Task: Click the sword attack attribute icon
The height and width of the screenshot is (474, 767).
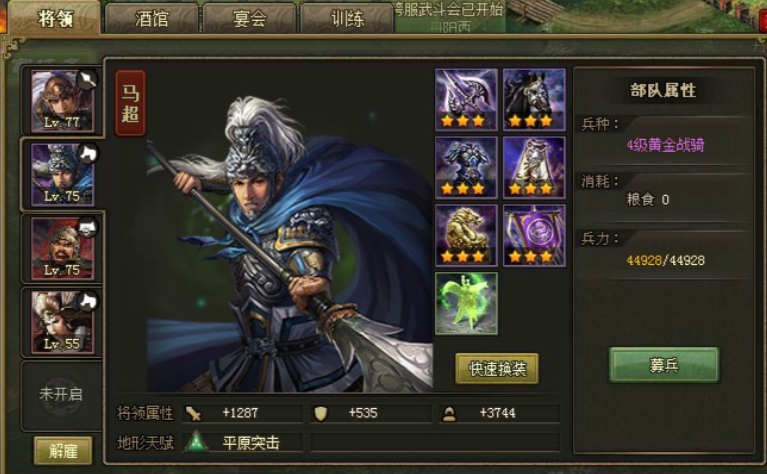Action: point(193,414)
